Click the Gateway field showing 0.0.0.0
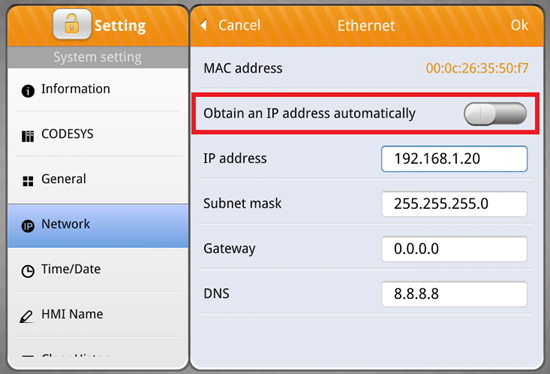The height and width of the screenshot is (374, 550). coord(454,249)
